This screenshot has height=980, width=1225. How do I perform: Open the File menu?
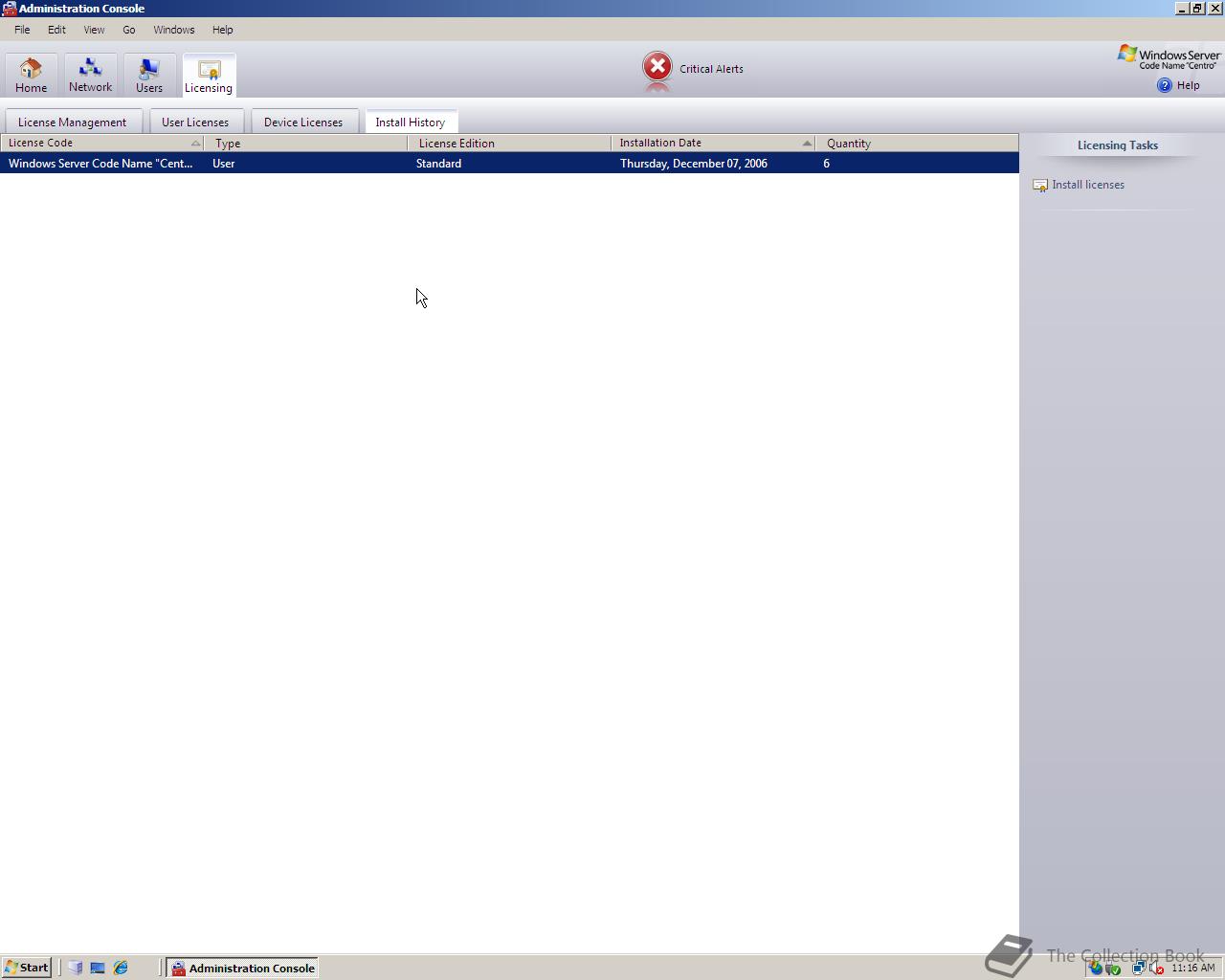tap(22, 30)
